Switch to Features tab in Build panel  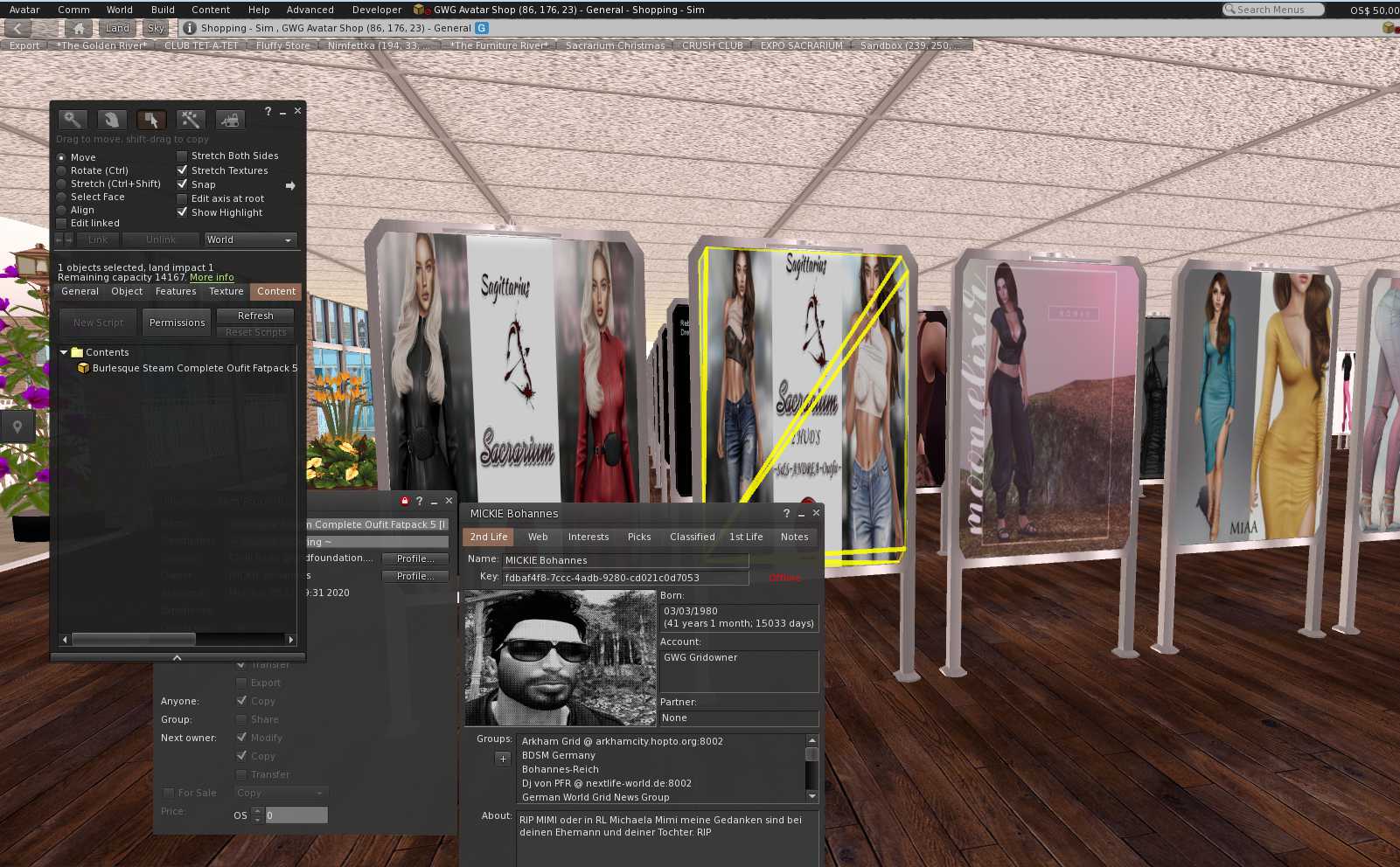click(176, 291)
